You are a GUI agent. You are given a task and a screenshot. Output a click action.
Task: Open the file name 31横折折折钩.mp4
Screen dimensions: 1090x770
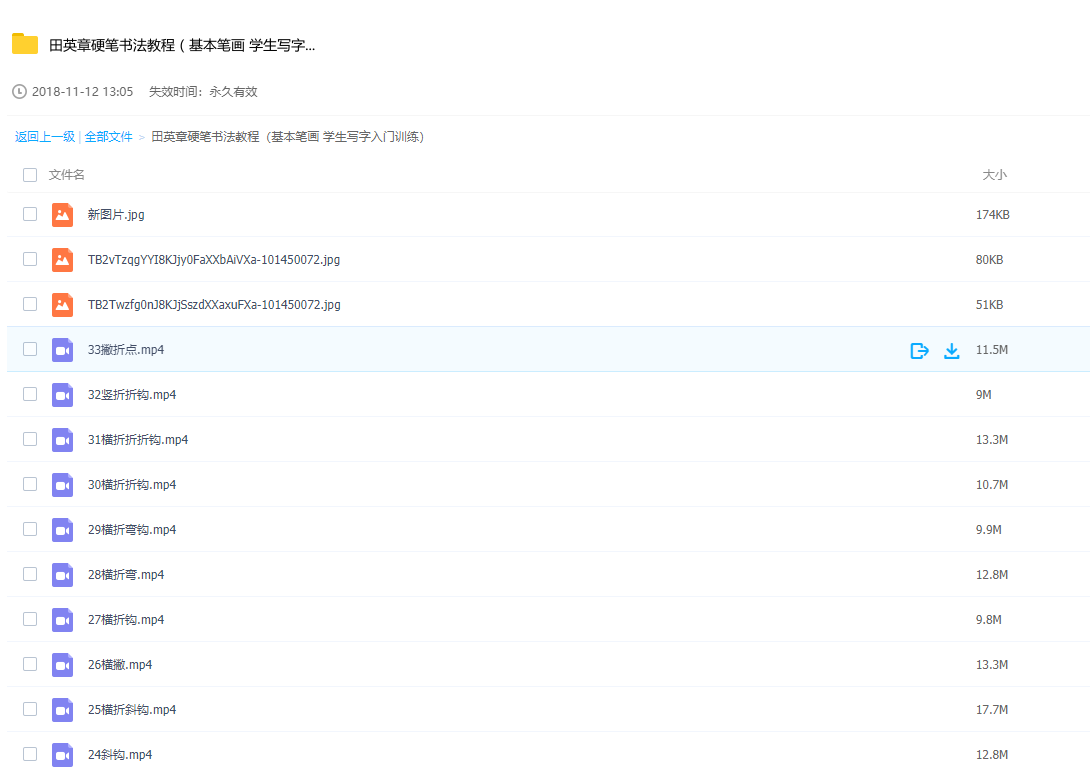[x=138, y=440]
